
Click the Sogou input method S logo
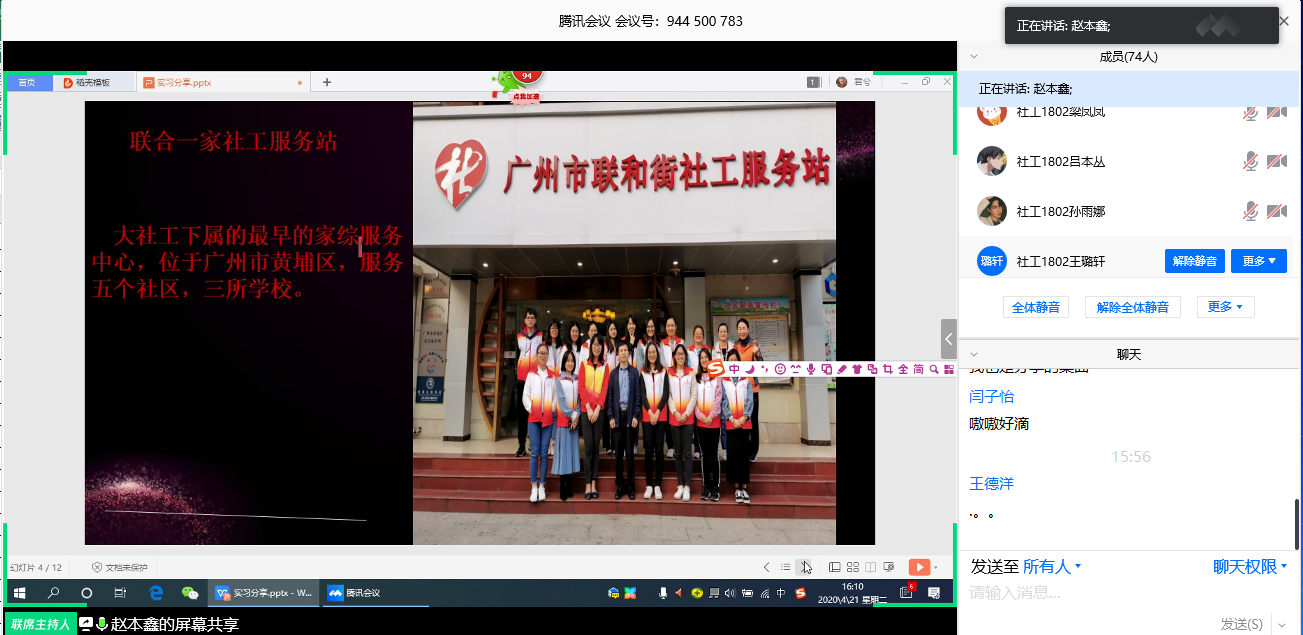715,369
